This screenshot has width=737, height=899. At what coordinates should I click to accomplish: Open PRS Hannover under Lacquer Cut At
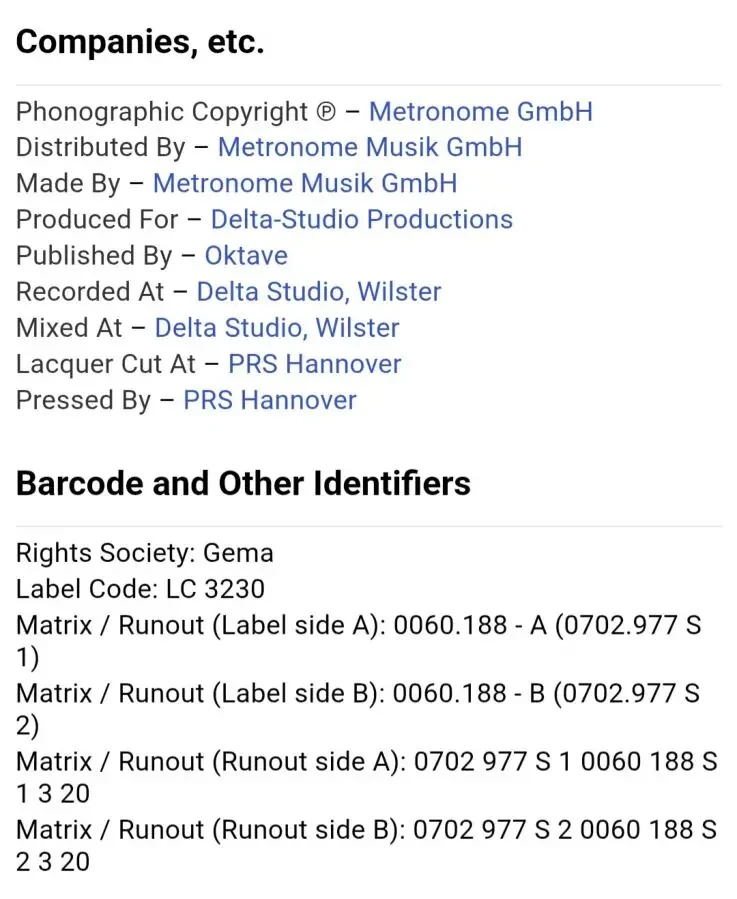315,364
